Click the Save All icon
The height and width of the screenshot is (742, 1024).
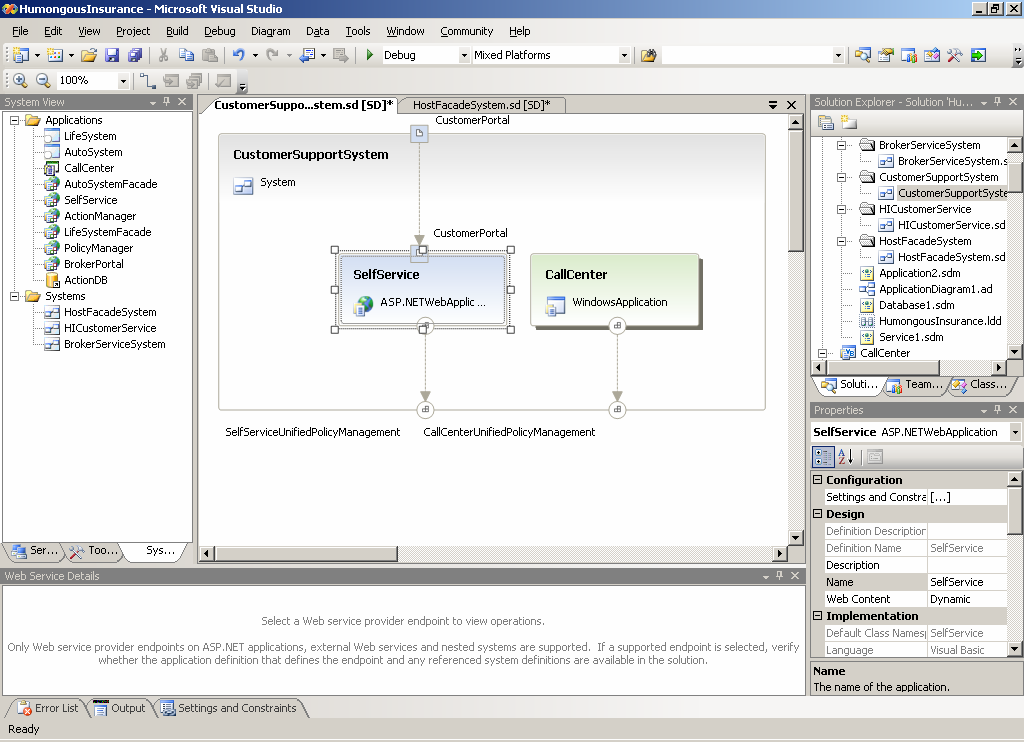(135, 55)
